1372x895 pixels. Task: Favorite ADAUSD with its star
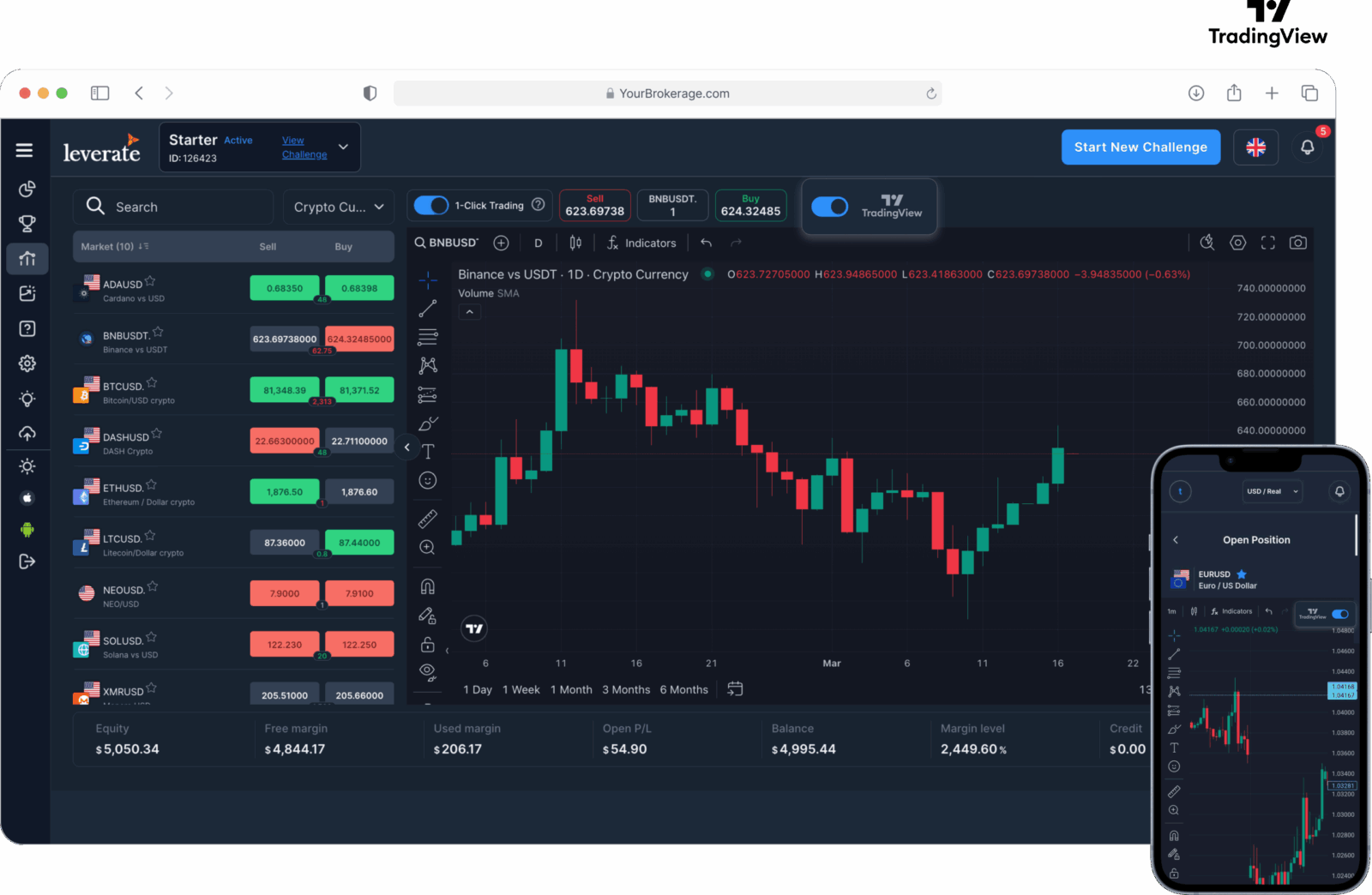(x=151, y=281)
